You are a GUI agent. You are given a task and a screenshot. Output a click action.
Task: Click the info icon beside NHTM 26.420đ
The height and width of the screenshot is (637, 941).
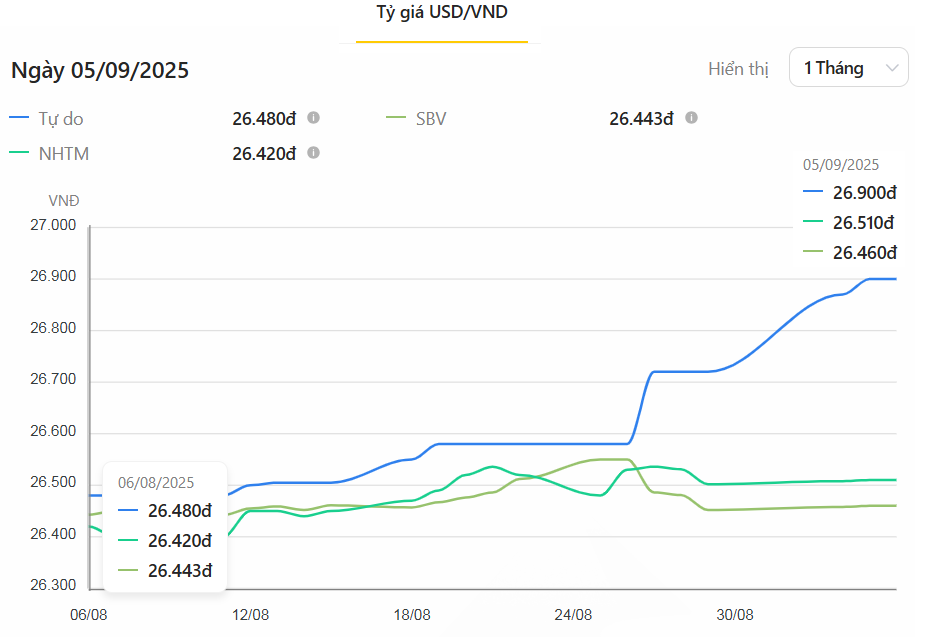(x=313, y=153)
